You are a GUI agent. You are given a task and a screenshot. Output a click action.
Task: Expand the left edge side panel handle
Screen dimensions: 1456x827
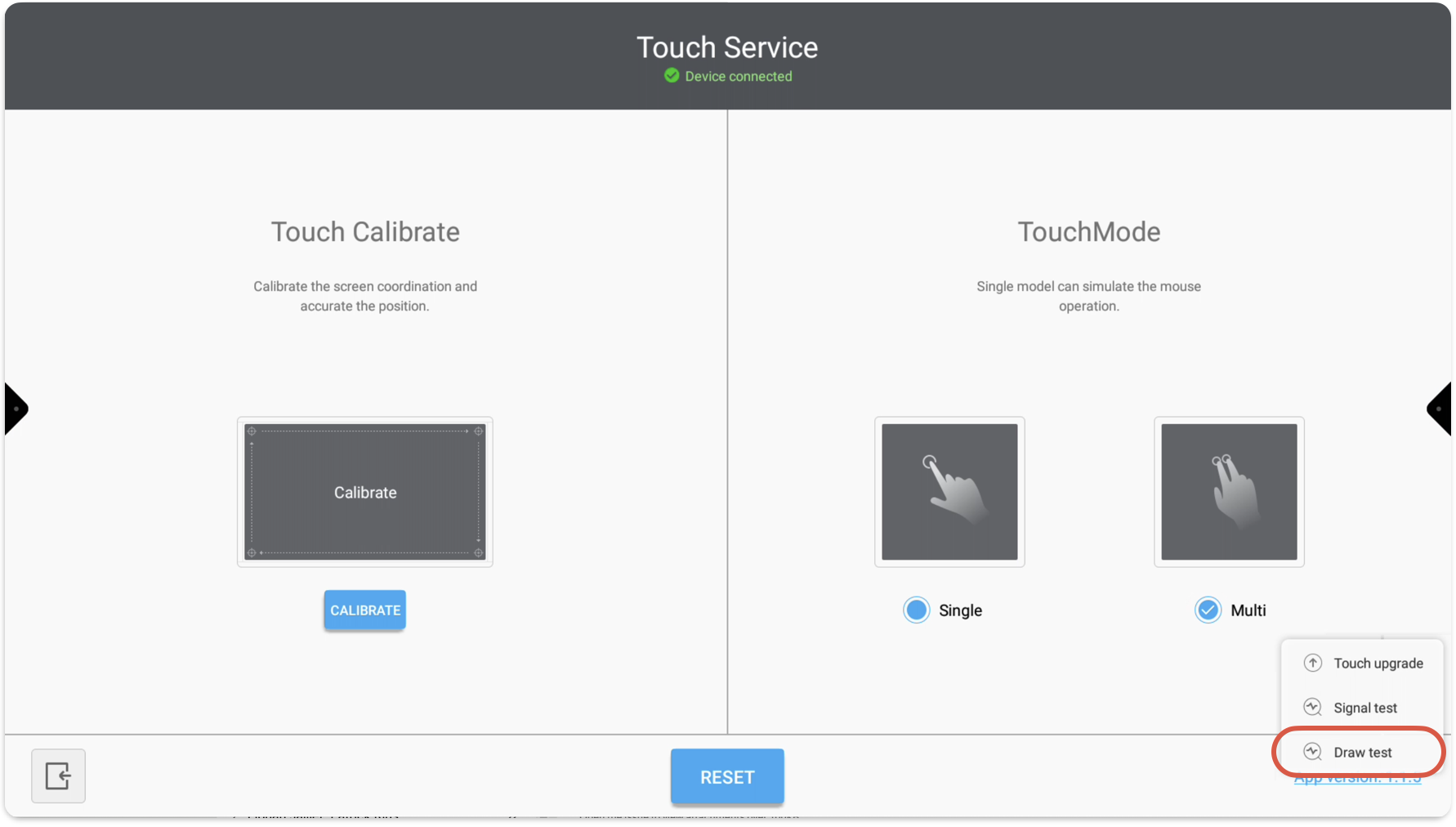point(16,409)
